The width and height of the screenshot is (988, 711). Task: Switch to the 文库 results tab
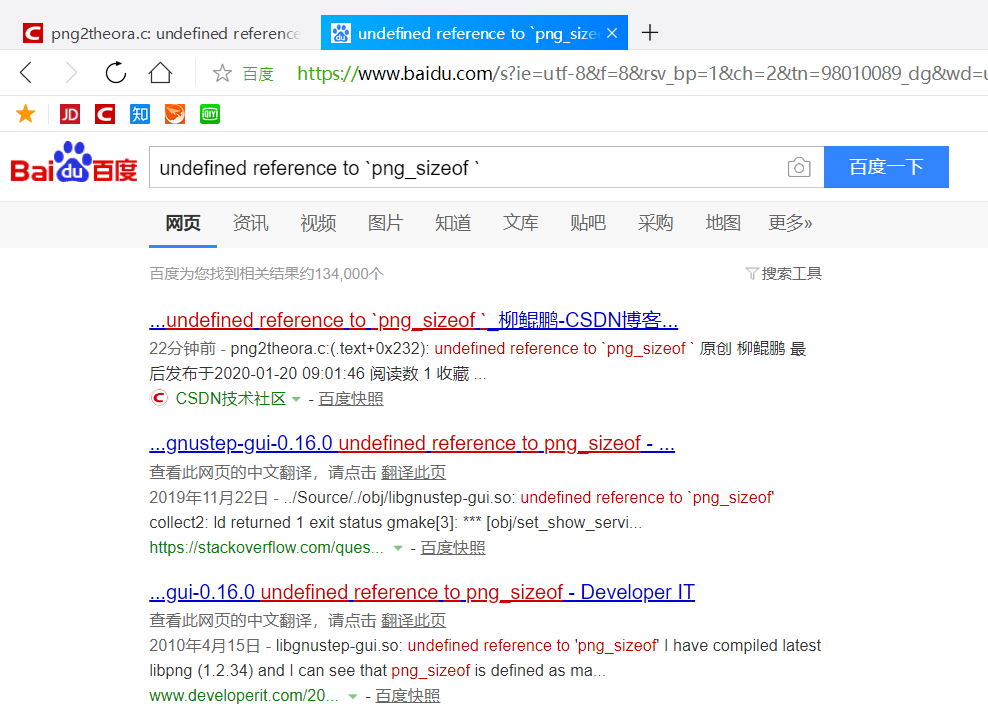click(520, 223)
